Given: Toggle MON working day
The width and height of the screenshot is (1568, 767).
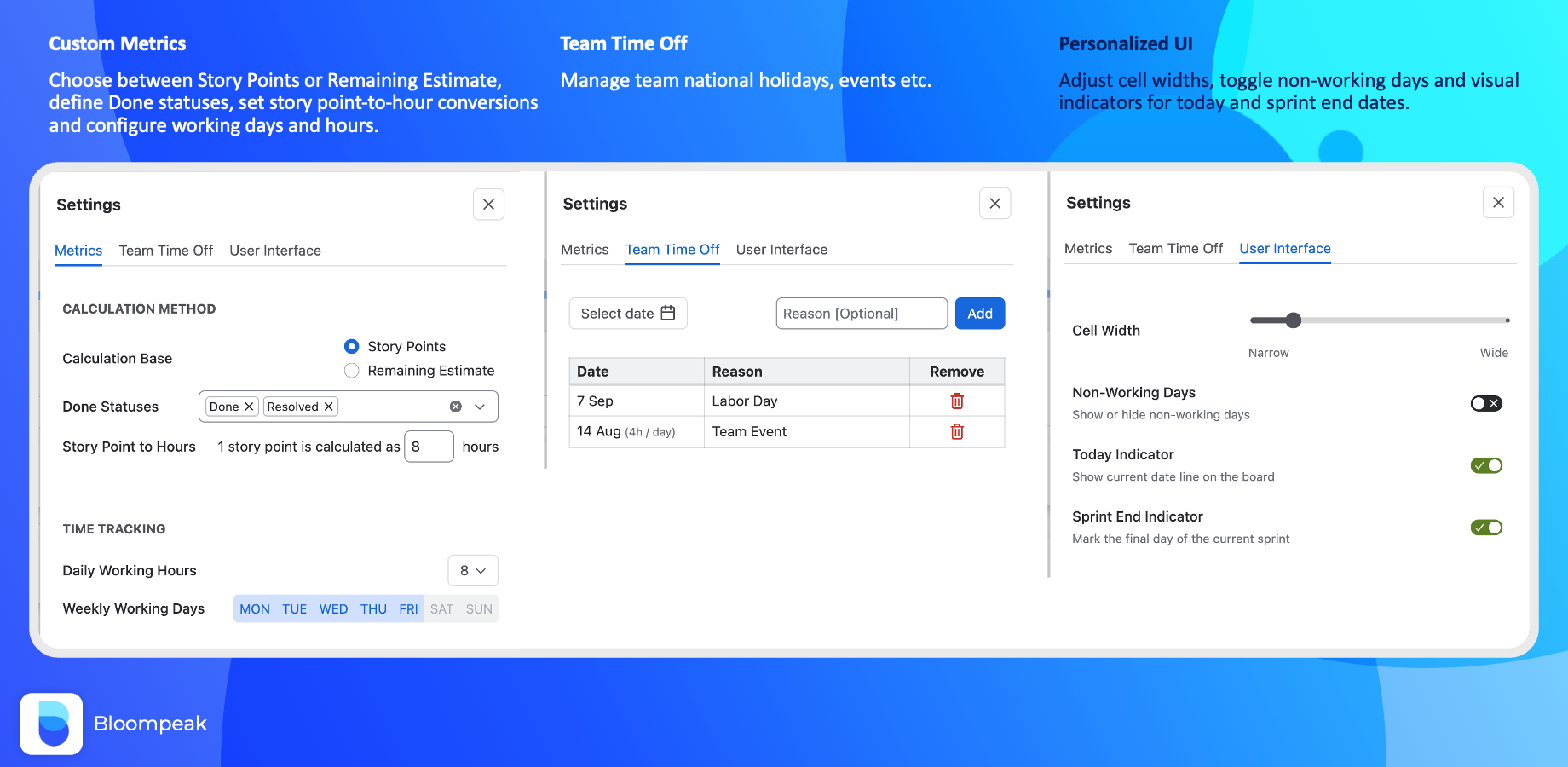Looking at the screenshot, I should (255, 609).
